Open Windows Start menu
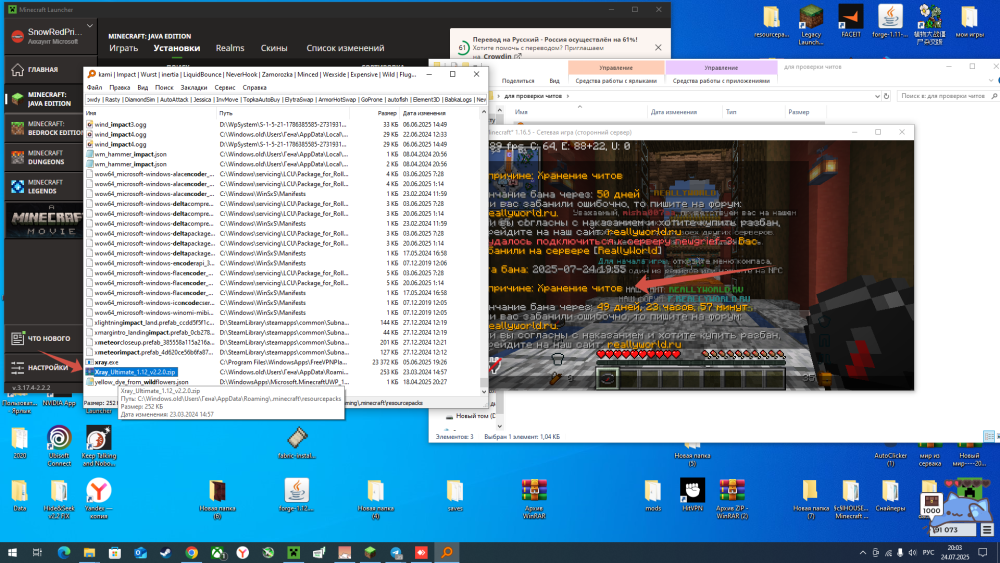The height and width of the screenshot is (563, 1000). pyautogui.click(x=12, y=553)
